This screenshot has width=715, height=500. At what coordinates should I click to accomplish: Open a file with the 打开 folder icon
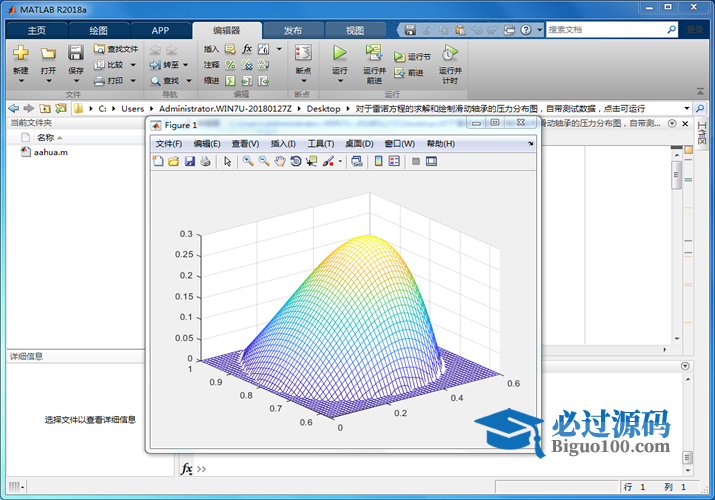click(48, 53)
